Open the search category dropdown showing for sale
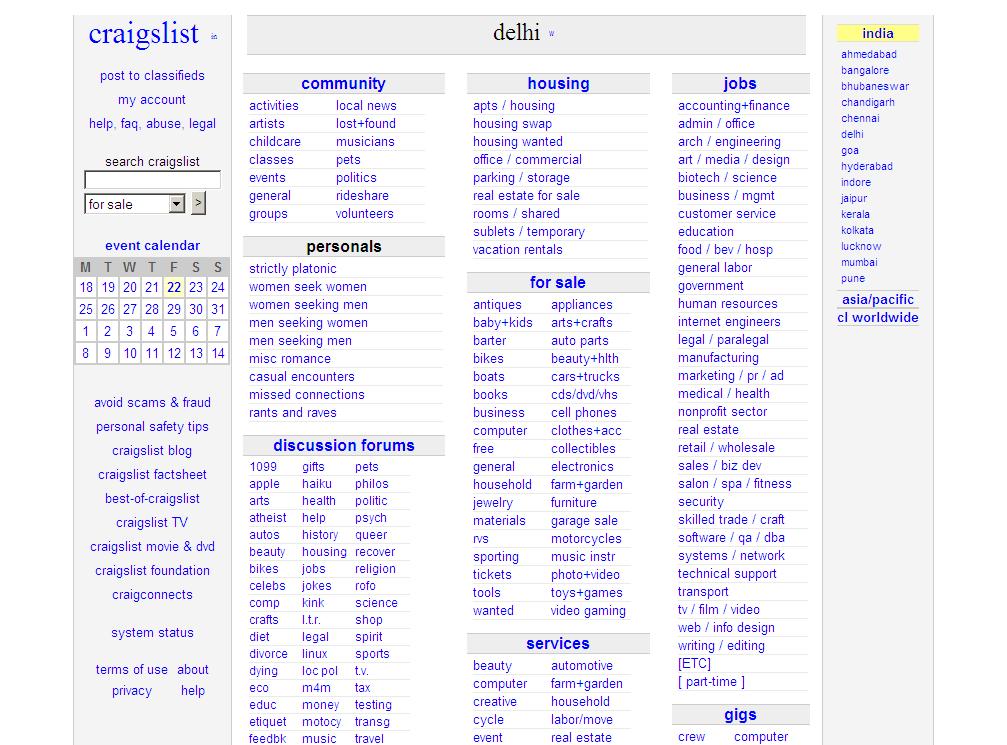The image size is (1007, 745). click(135, 204)
